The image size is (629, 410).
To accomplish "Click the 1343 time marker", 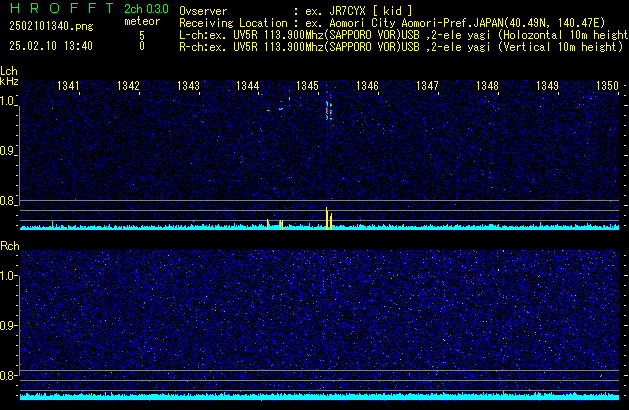I will pyautogui.click(x=188, y=86).
